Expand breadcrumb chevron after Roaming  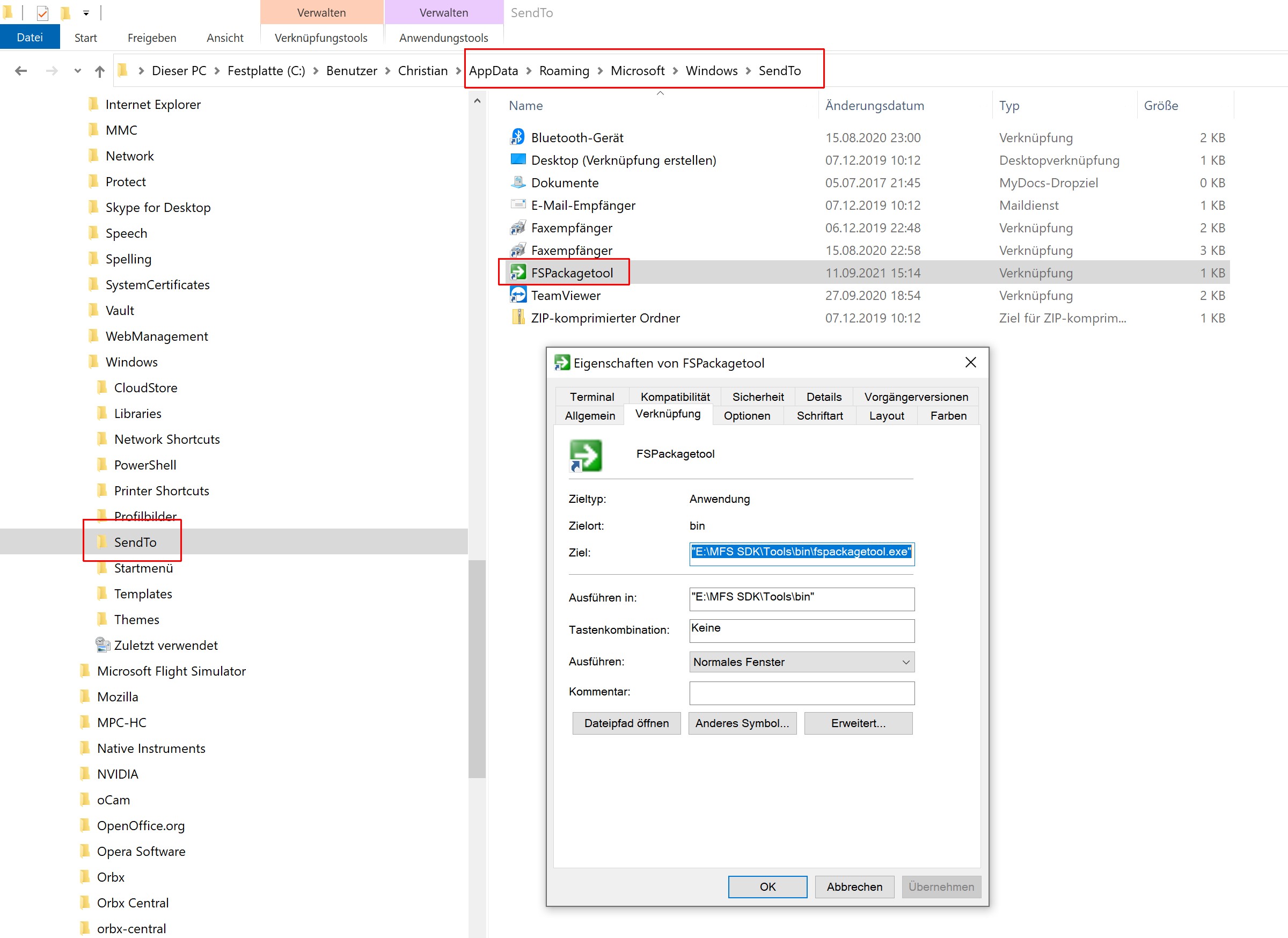(599, 71)
